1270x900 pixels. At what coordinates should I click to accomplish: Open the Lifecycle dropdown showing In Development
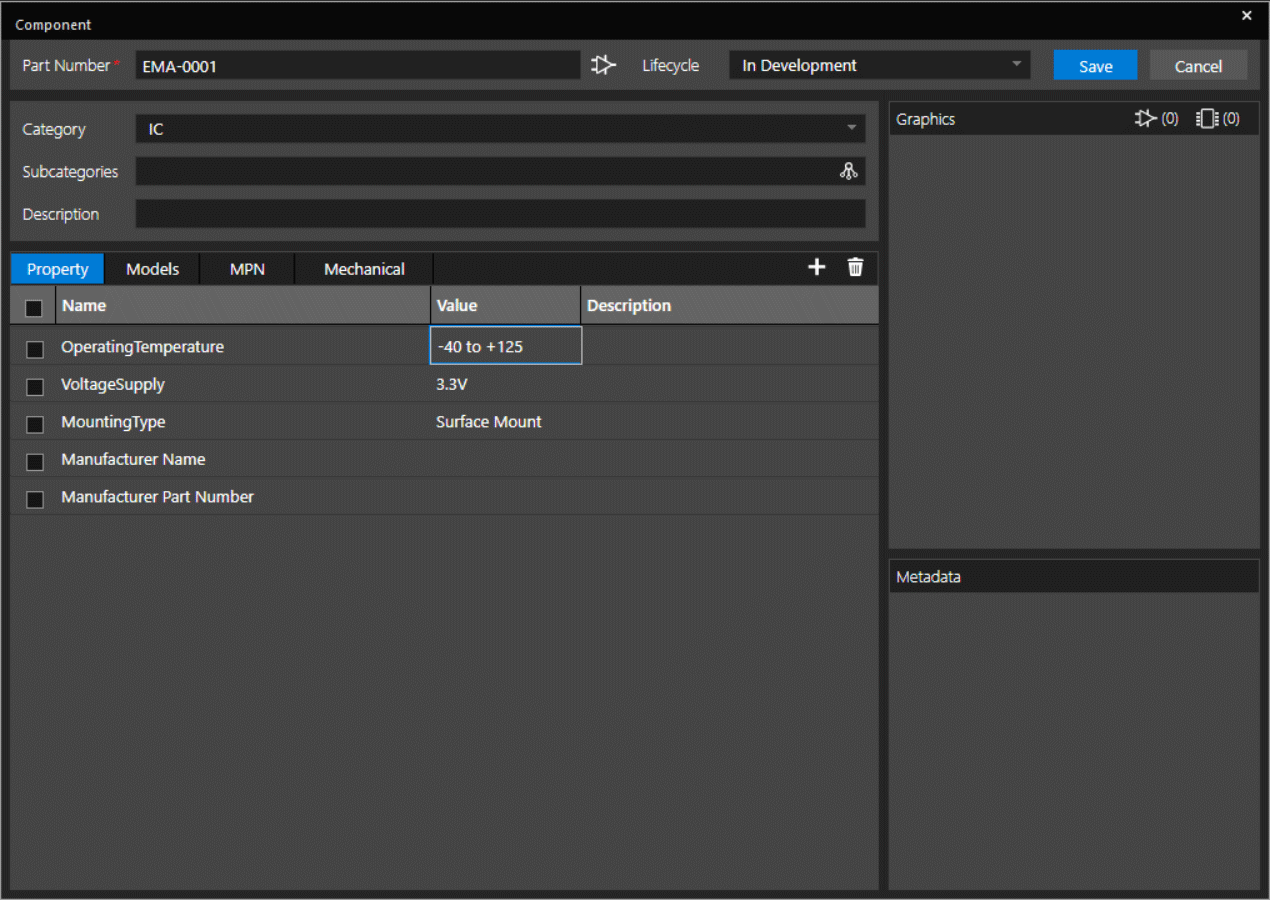[879, 65]
